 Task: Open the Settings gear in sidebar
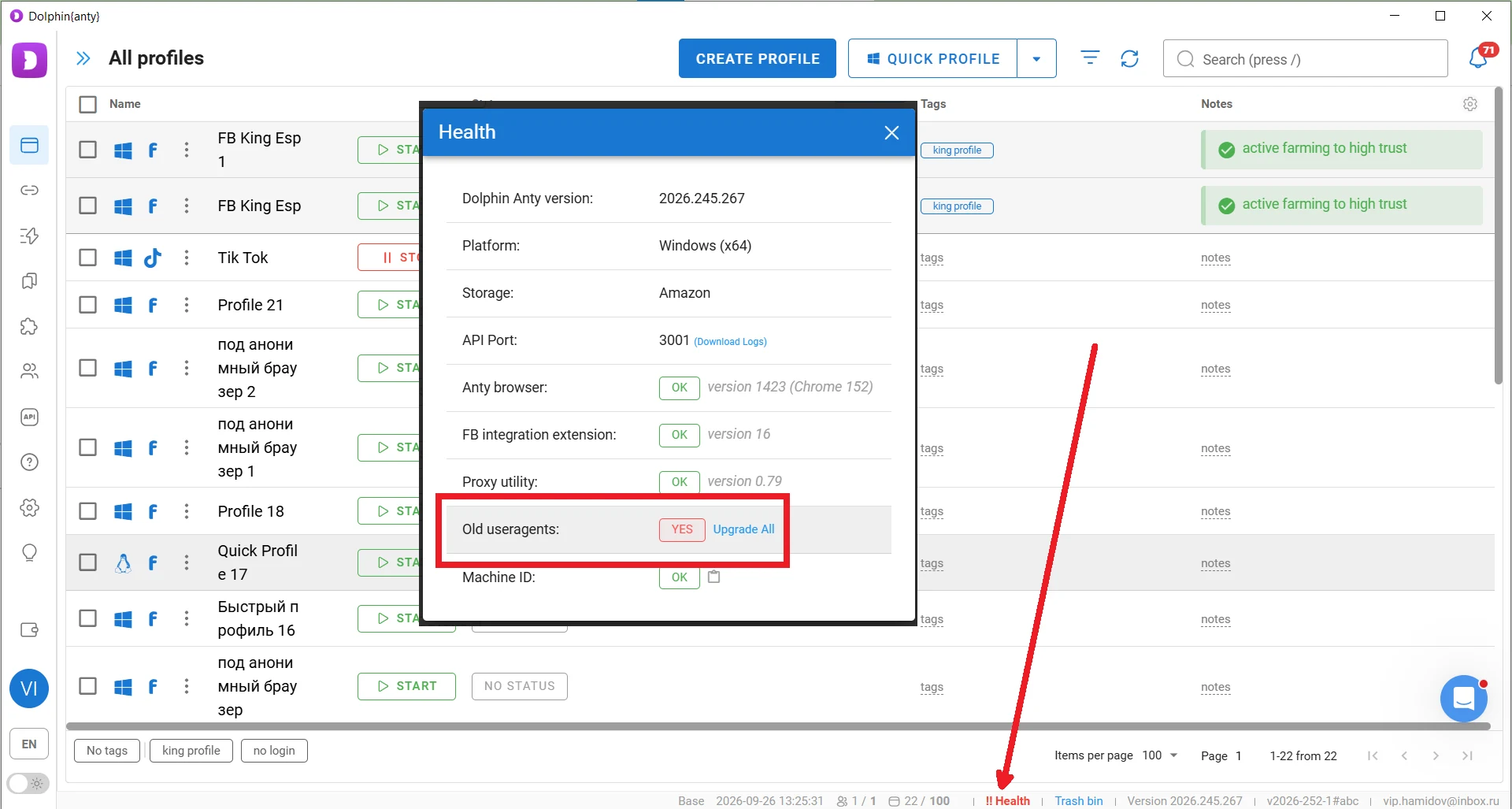click(x=29, y=507)
